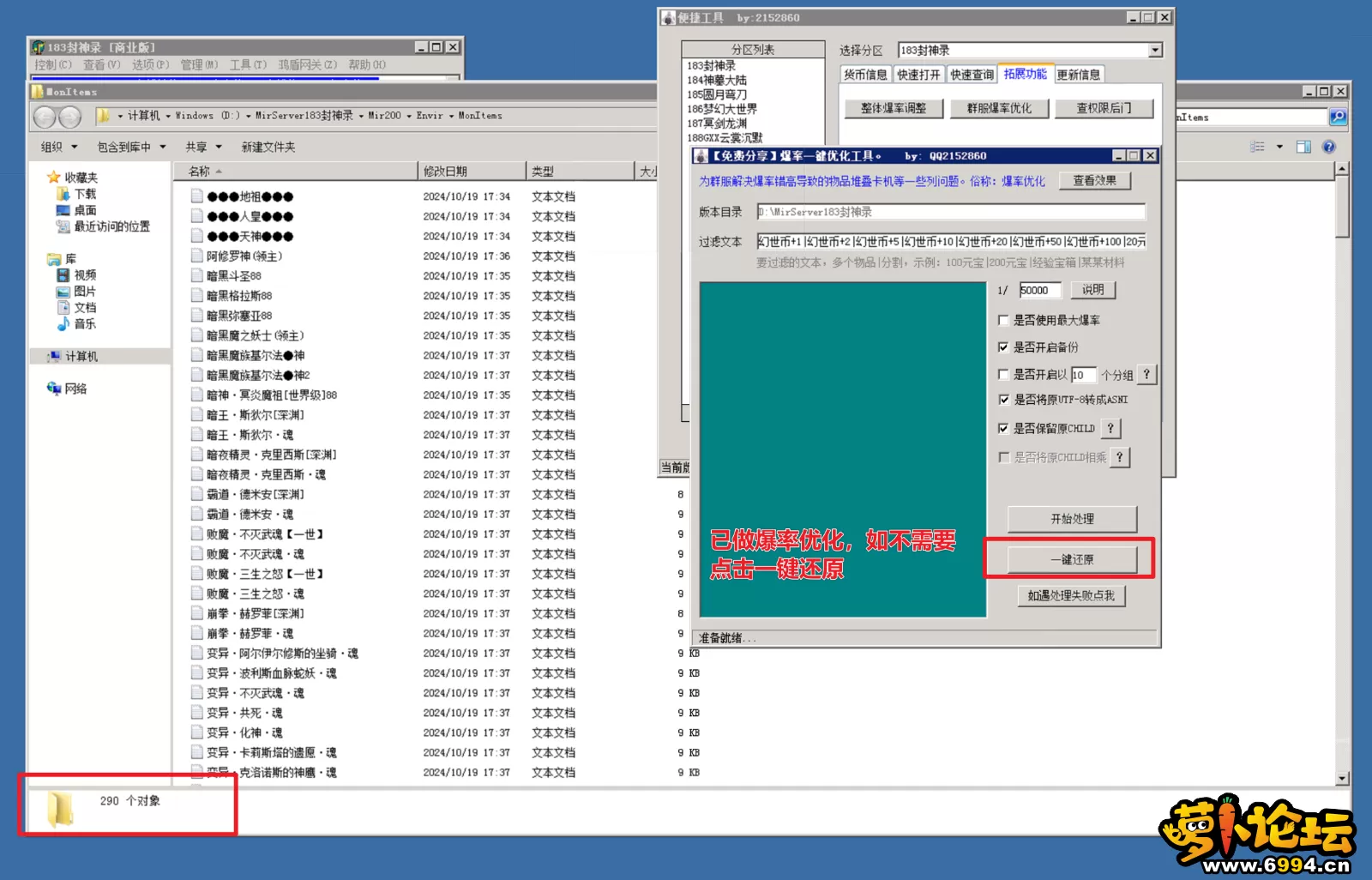This screenshot has height=880, width=1372.
Task: Click the 版本目录 path input field
Action: coord(951,212)
